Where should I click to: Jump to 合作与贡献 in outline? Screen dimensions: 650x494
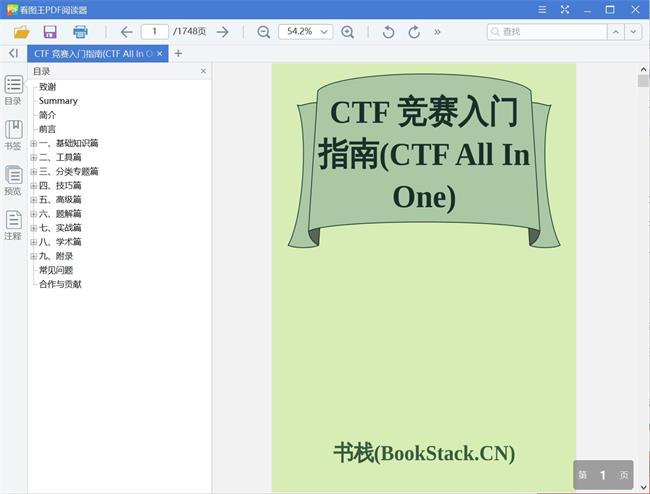pyautogui.click(x=60, y=284)
